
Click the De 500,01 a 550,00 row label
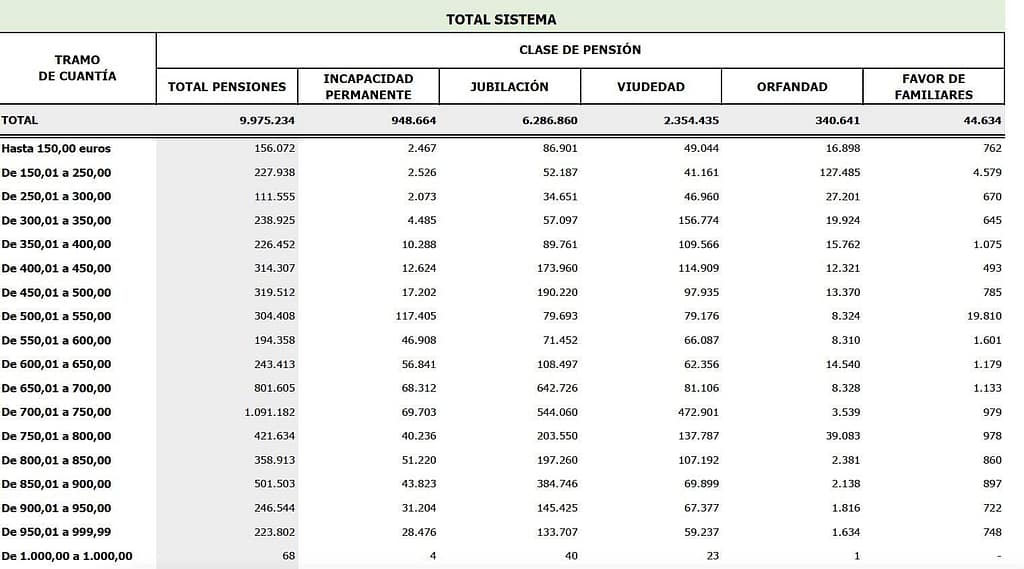click(x=56, y=316)
